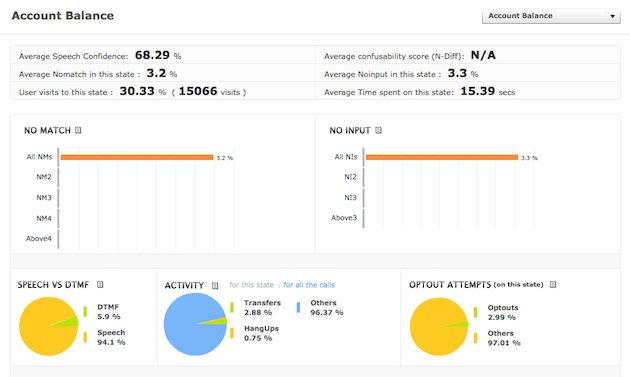Click info icon beside OPTOUT ATTEMPTS
This screenshot has height=377, width=630.
pyautogui.click(x=553, y=285)
